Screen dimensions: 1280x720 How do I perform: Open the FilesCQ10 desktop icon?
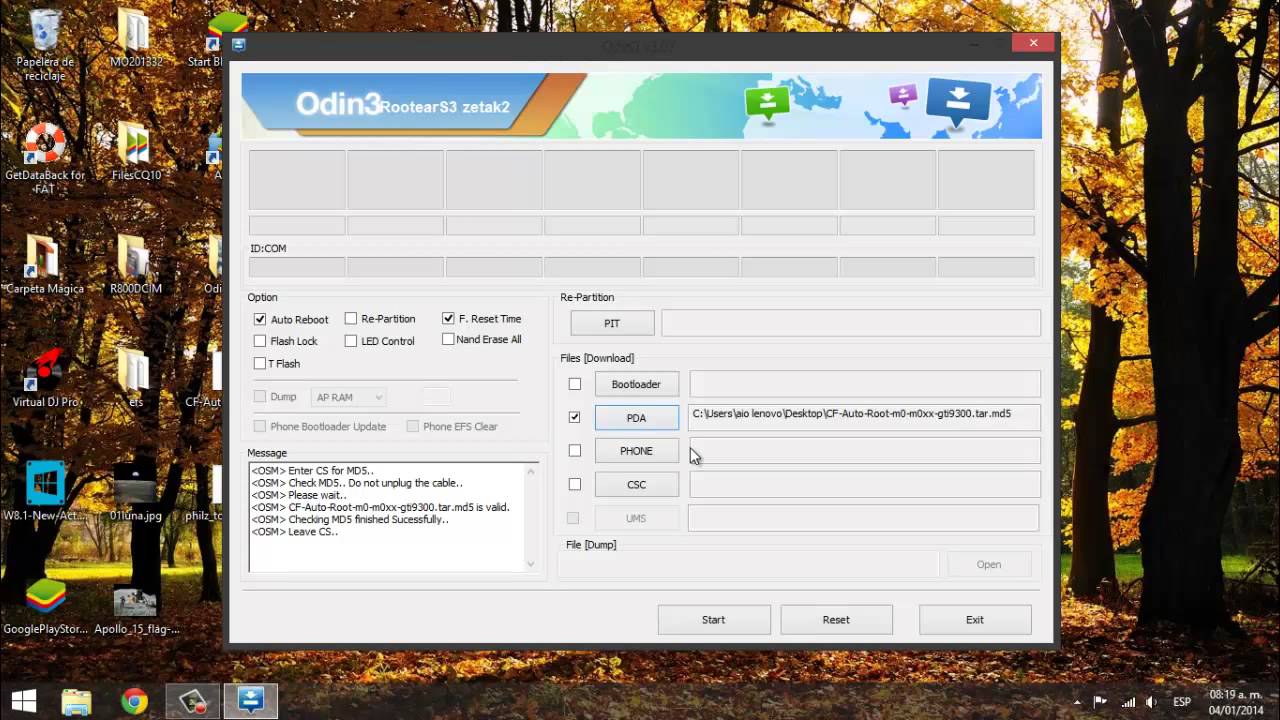(135, 152)
